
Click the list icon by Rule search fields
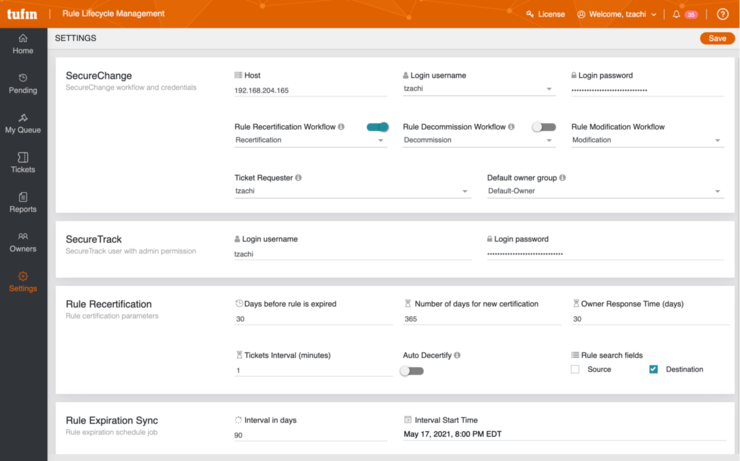point(575,355)
